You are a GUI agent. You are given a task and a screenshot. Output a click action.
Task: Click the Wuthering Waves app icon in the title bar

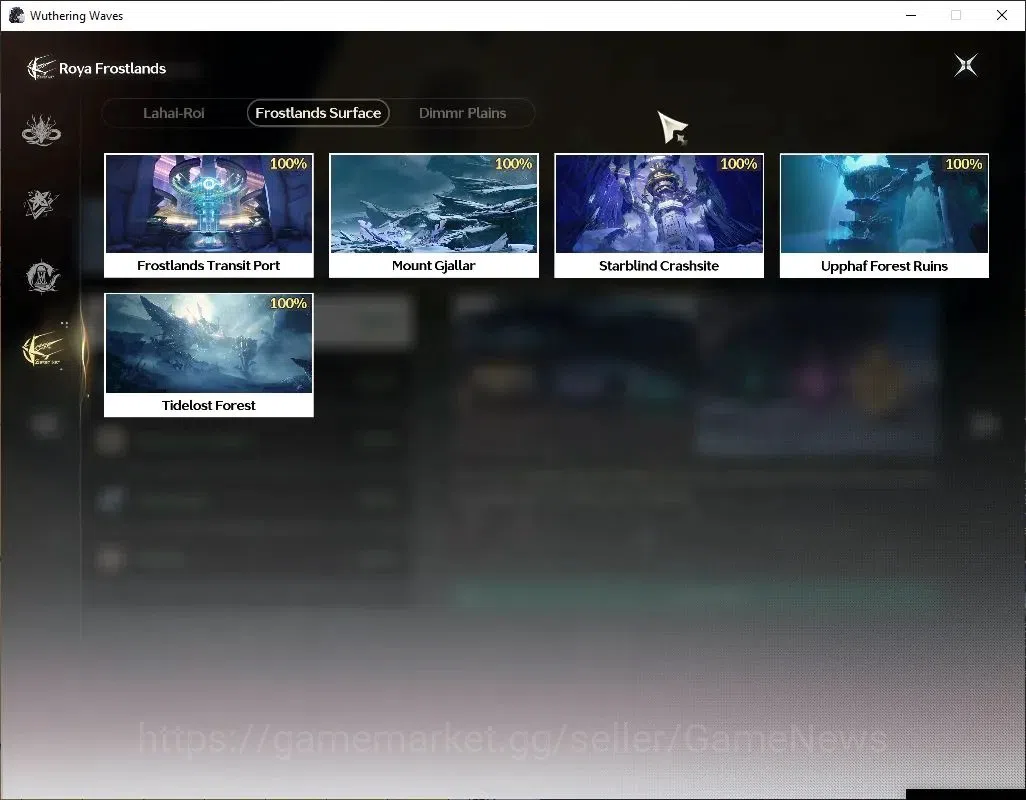16,15
